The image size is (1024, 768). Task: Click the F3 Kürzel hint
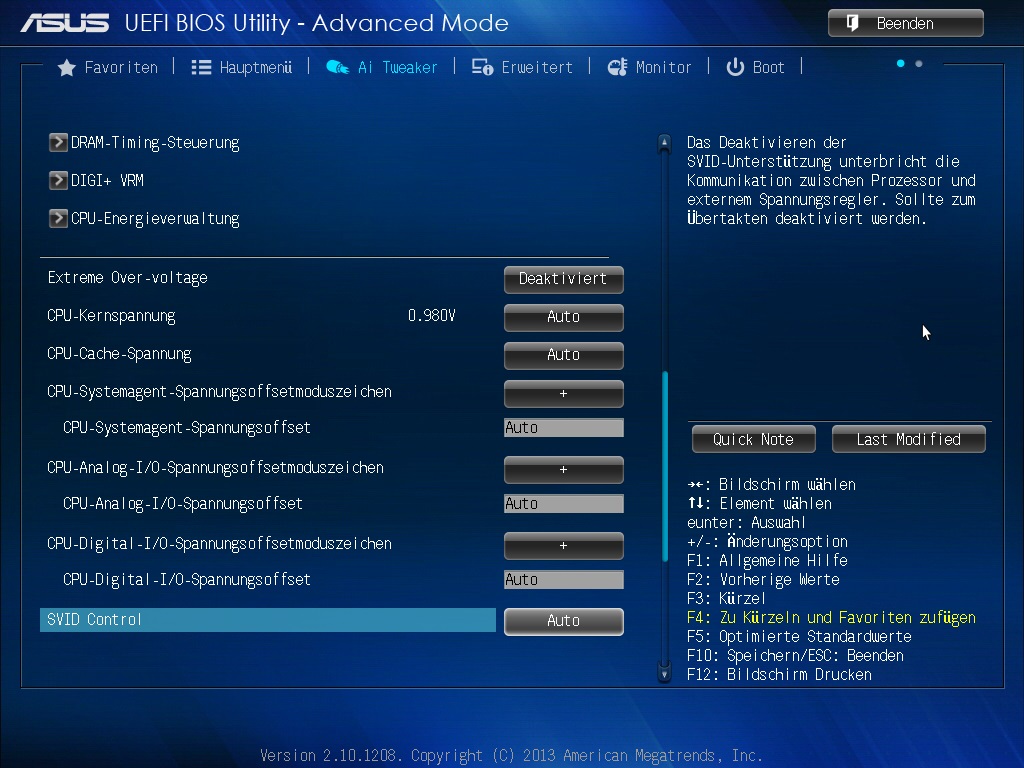(726, 598)
